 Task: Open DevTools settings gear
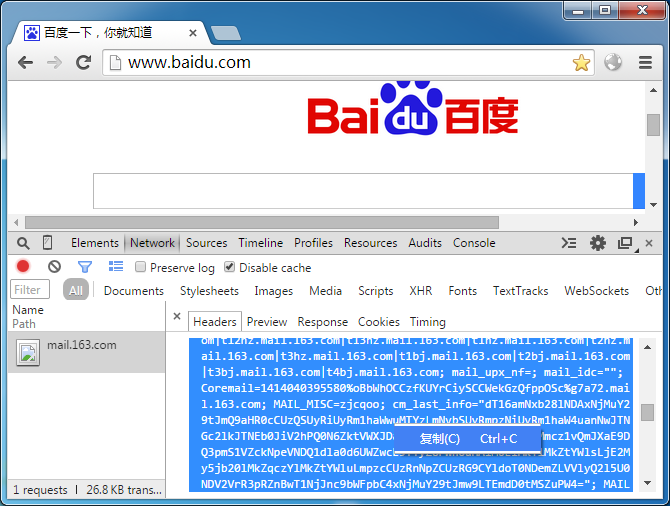[x=597, y=243]
